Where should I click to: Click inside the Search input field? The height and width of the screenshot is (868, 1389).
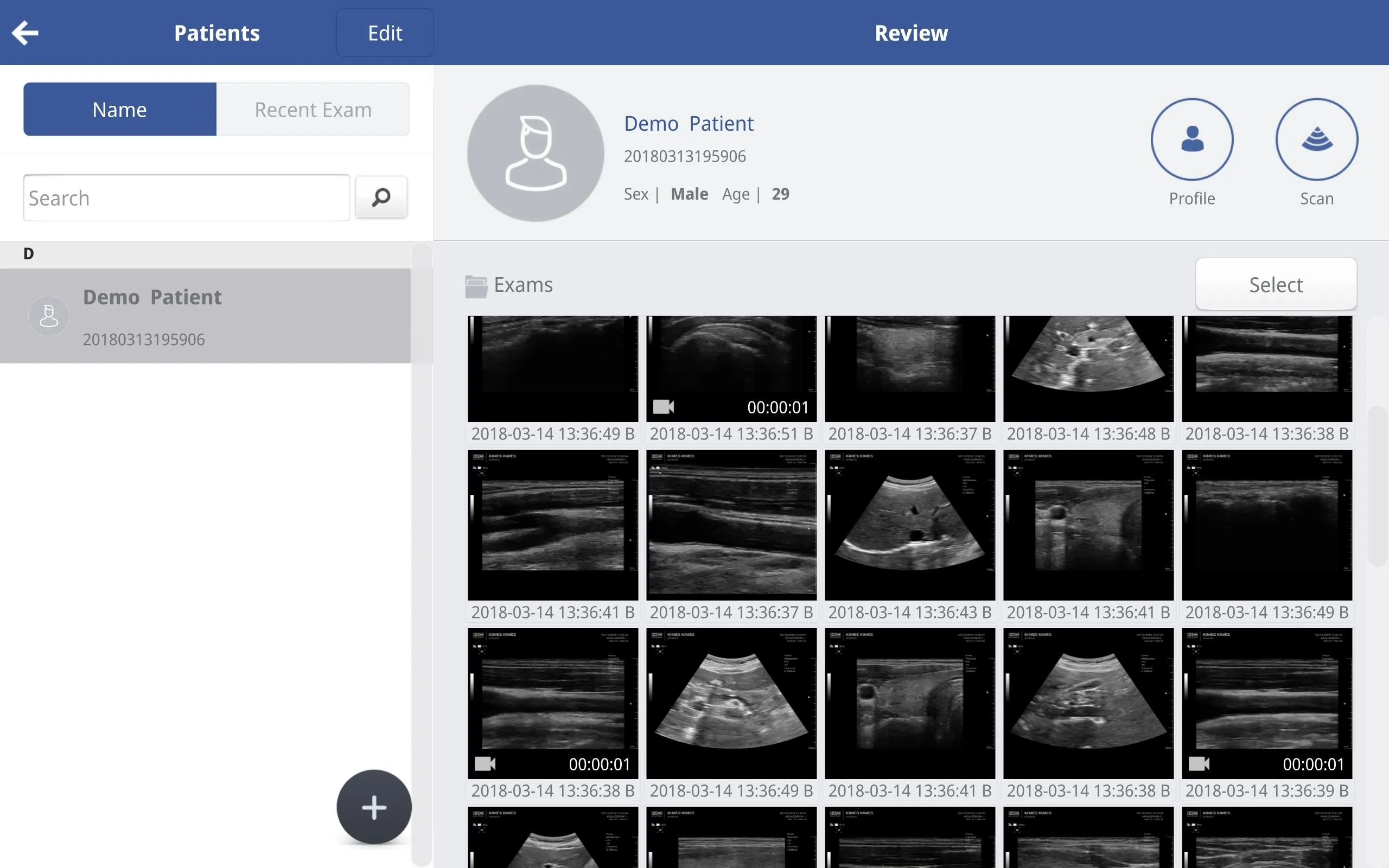187,197
